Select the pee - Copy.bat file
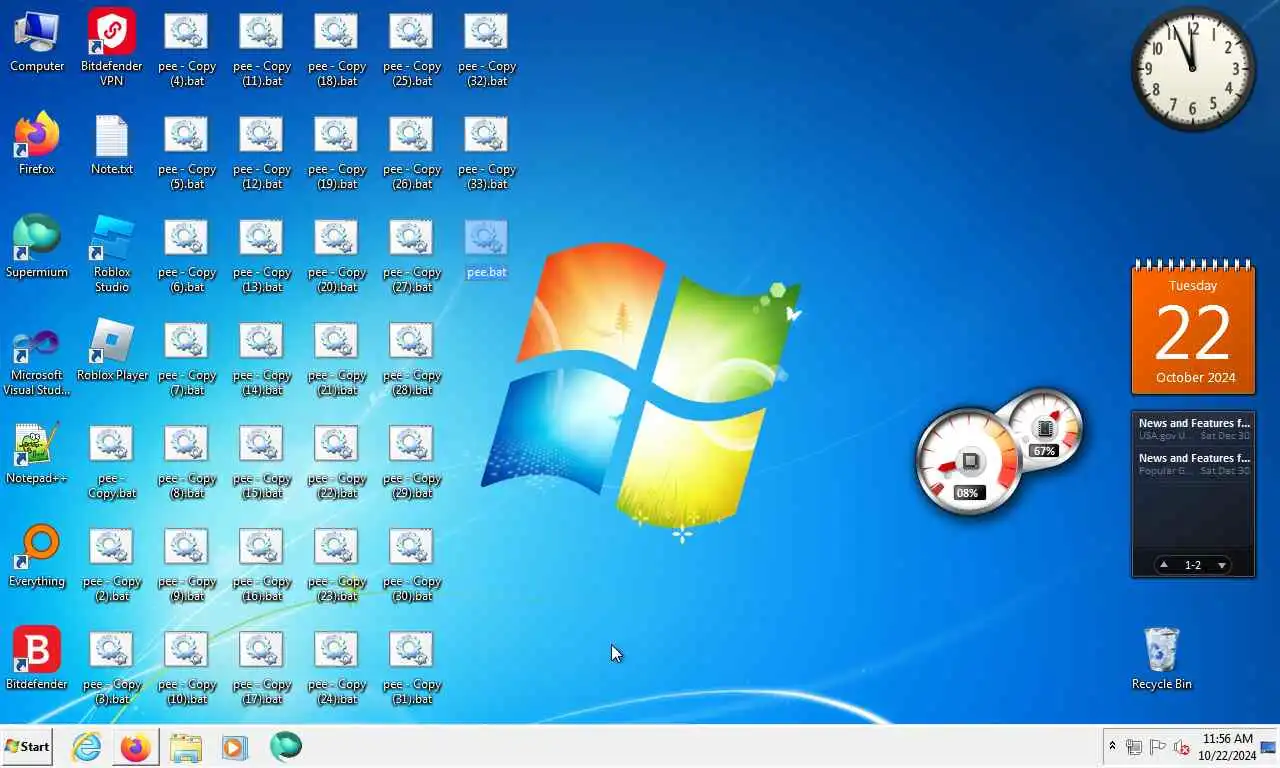This screenshot has width=1280, height=768. tap(112, 462)
